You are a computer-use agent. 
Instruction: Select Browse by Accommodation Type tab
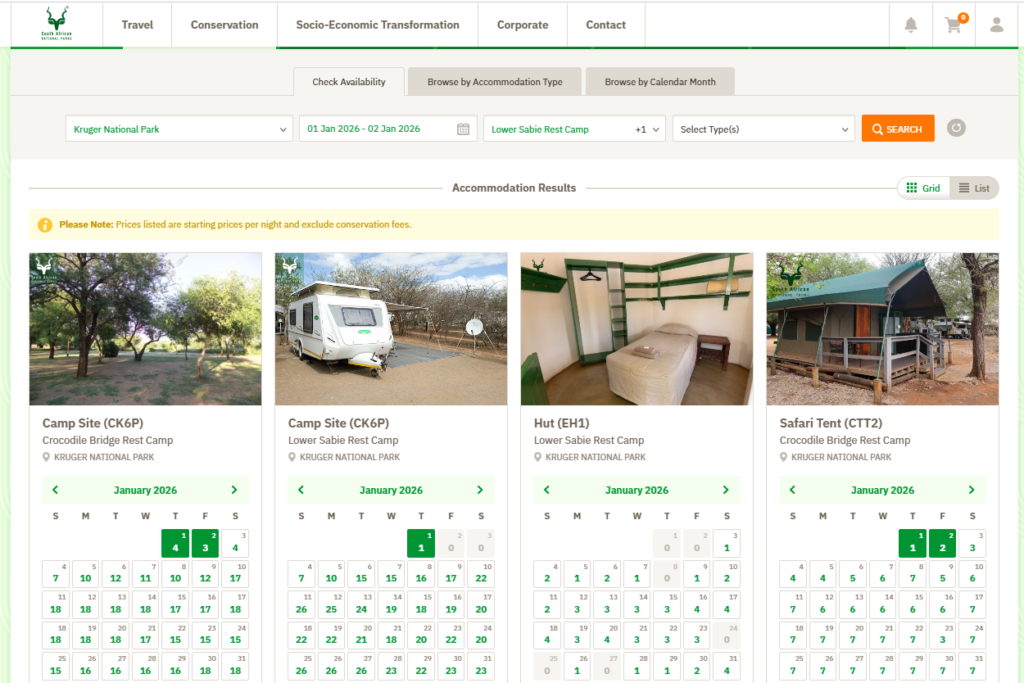click(494, 82)
